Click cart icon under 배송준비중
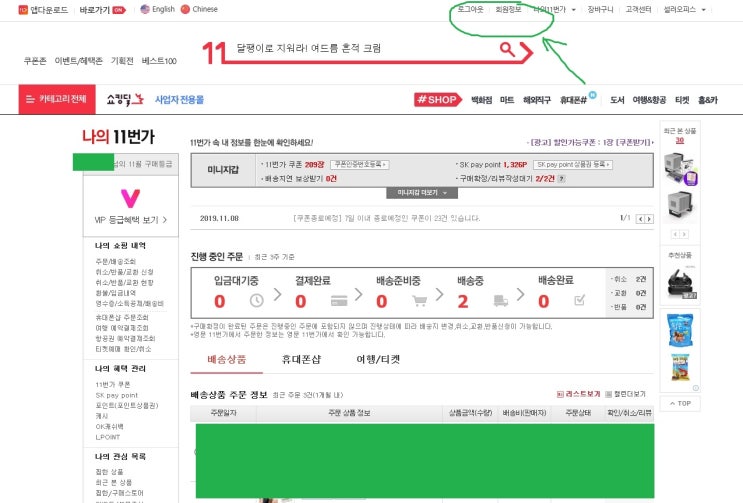The width and height of the screenshot is (743, 503). coord(419,300)
